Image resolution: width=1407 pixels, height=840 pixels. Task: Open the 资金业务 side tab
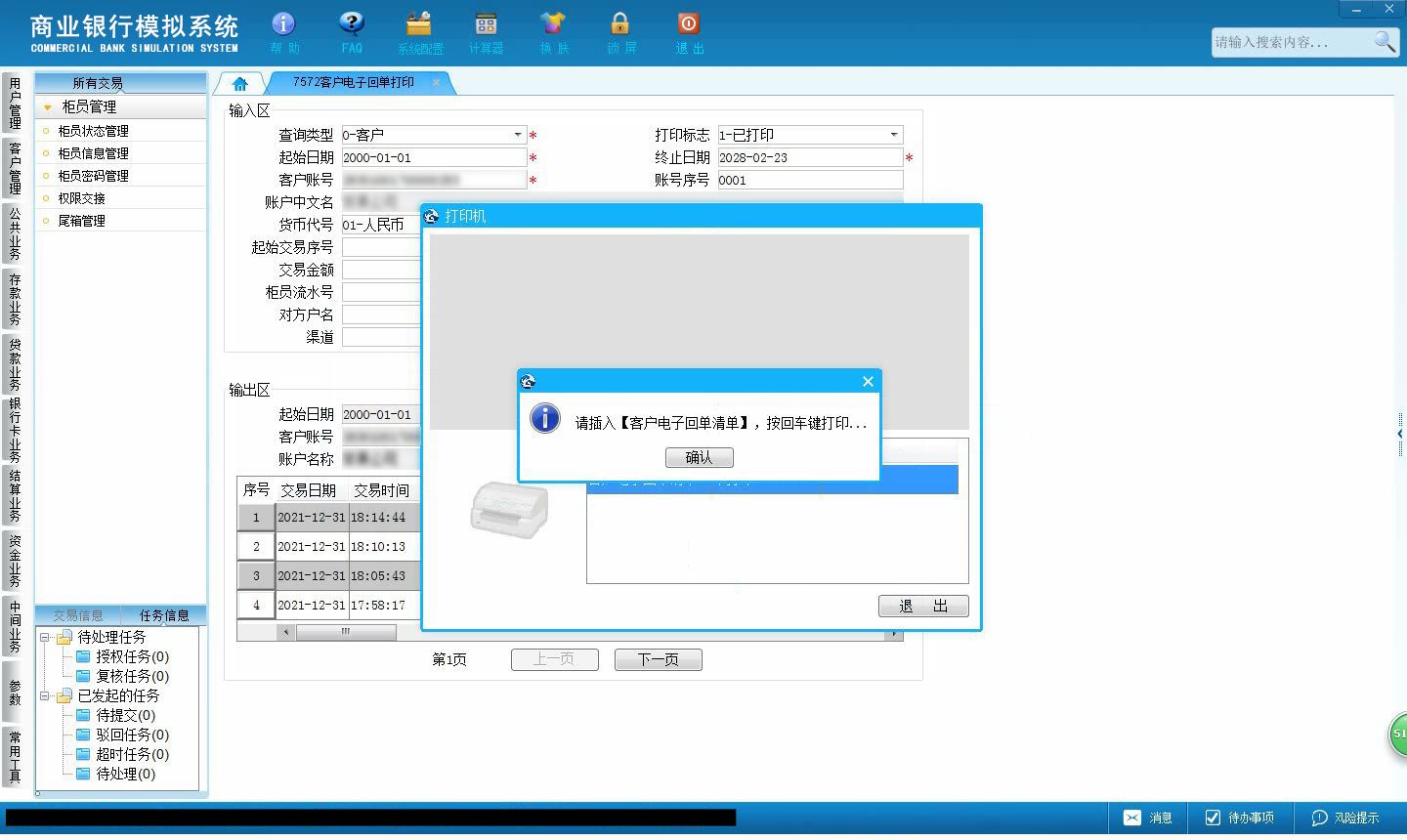[x=15, y=562]
